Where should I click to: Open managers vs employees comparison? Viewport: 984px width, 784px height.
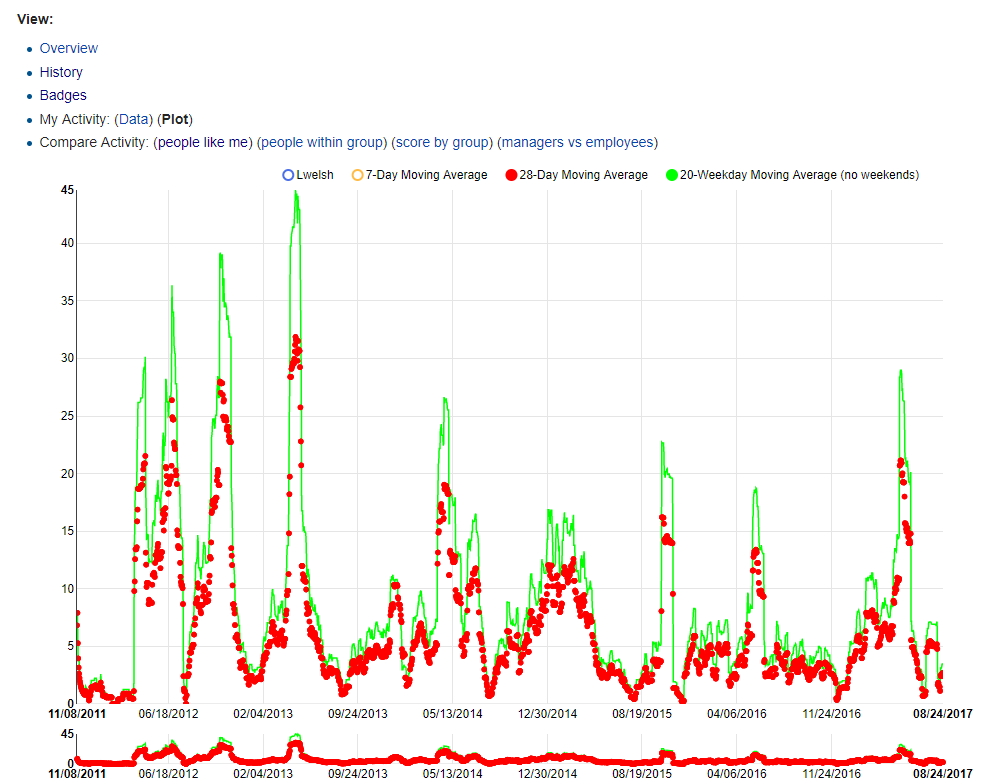click(x=577, y=142)
